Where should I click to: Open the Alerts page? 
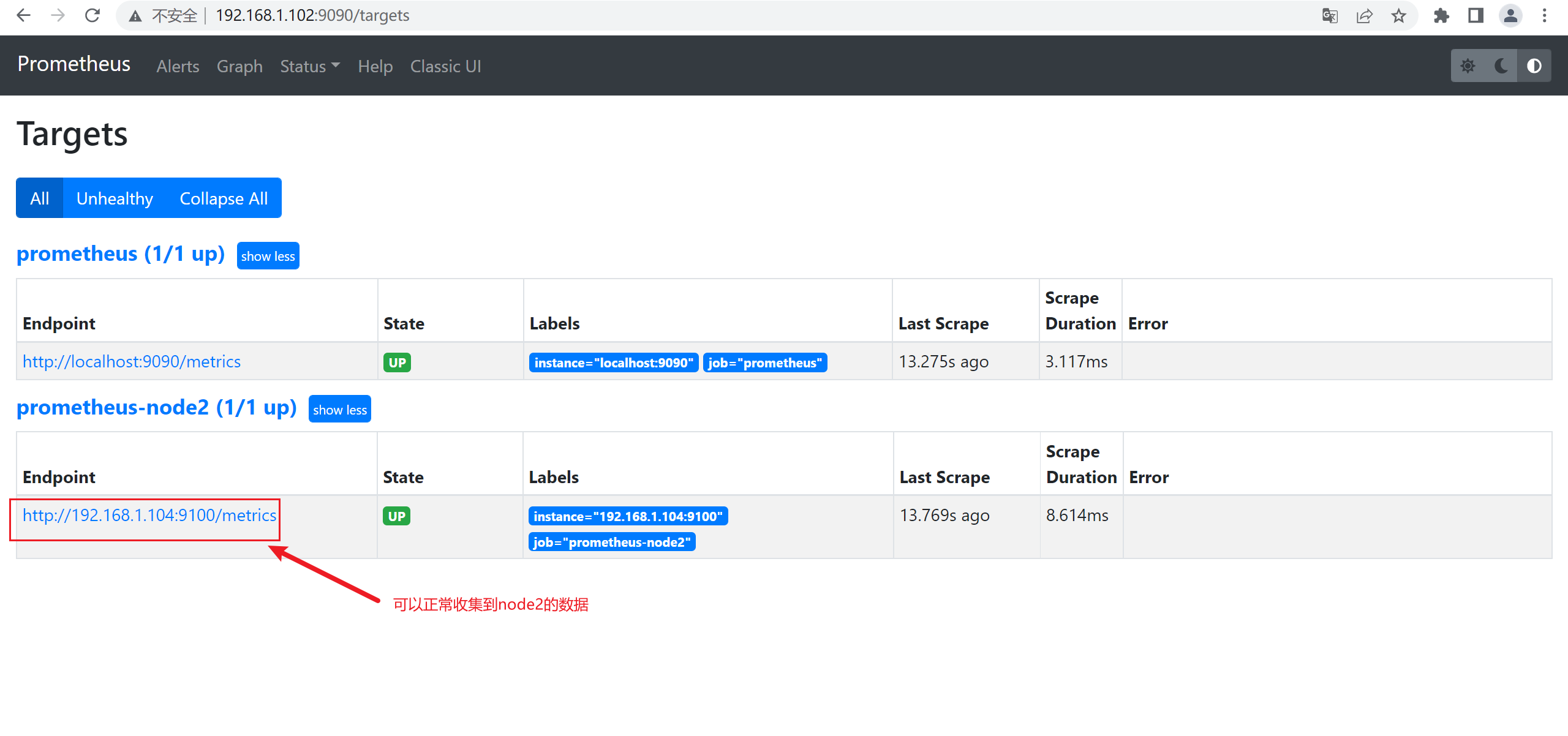tap(178, 66)
